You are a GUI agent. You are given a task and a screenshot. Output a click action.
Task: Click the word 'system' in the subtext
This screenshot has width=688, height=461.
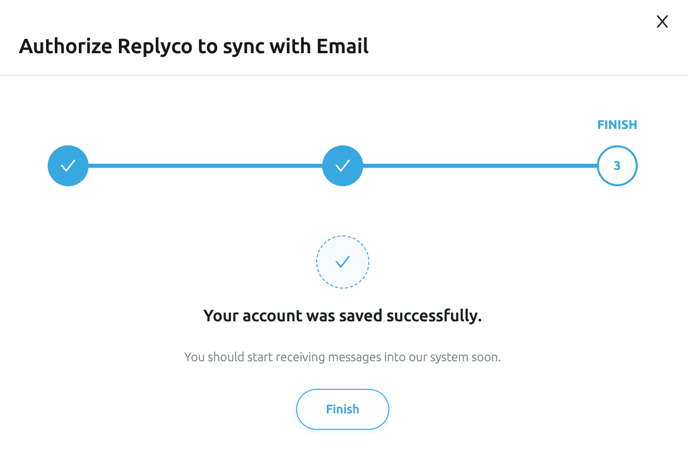tap(442, 357)
